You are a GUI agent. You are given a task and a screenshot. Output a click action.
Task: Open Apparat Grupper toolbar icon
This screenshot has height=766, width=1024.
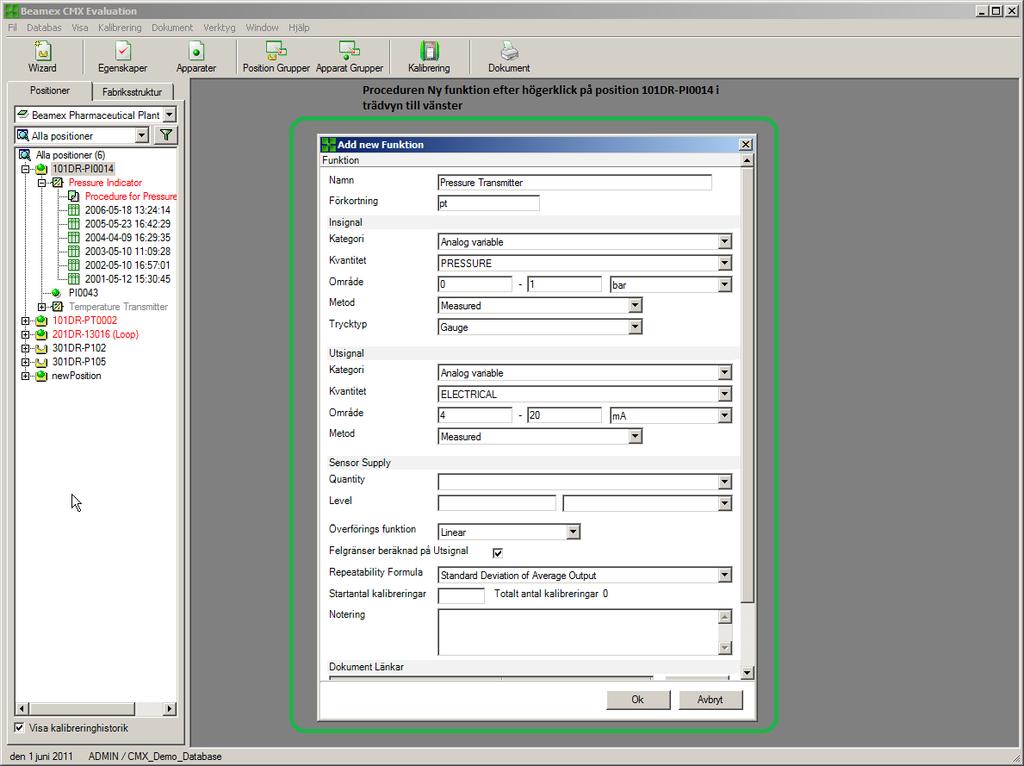click(x=349, y=57)
